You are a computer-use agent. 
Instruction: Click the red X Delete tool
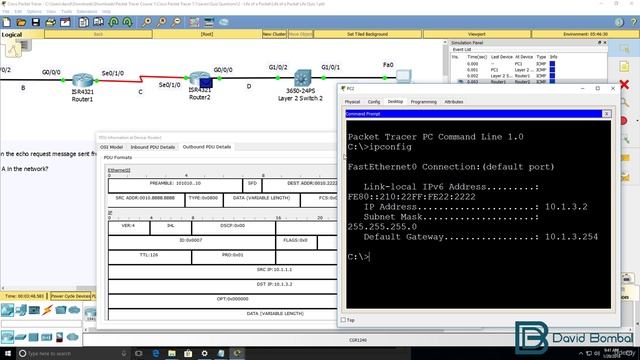click(624, 84)
